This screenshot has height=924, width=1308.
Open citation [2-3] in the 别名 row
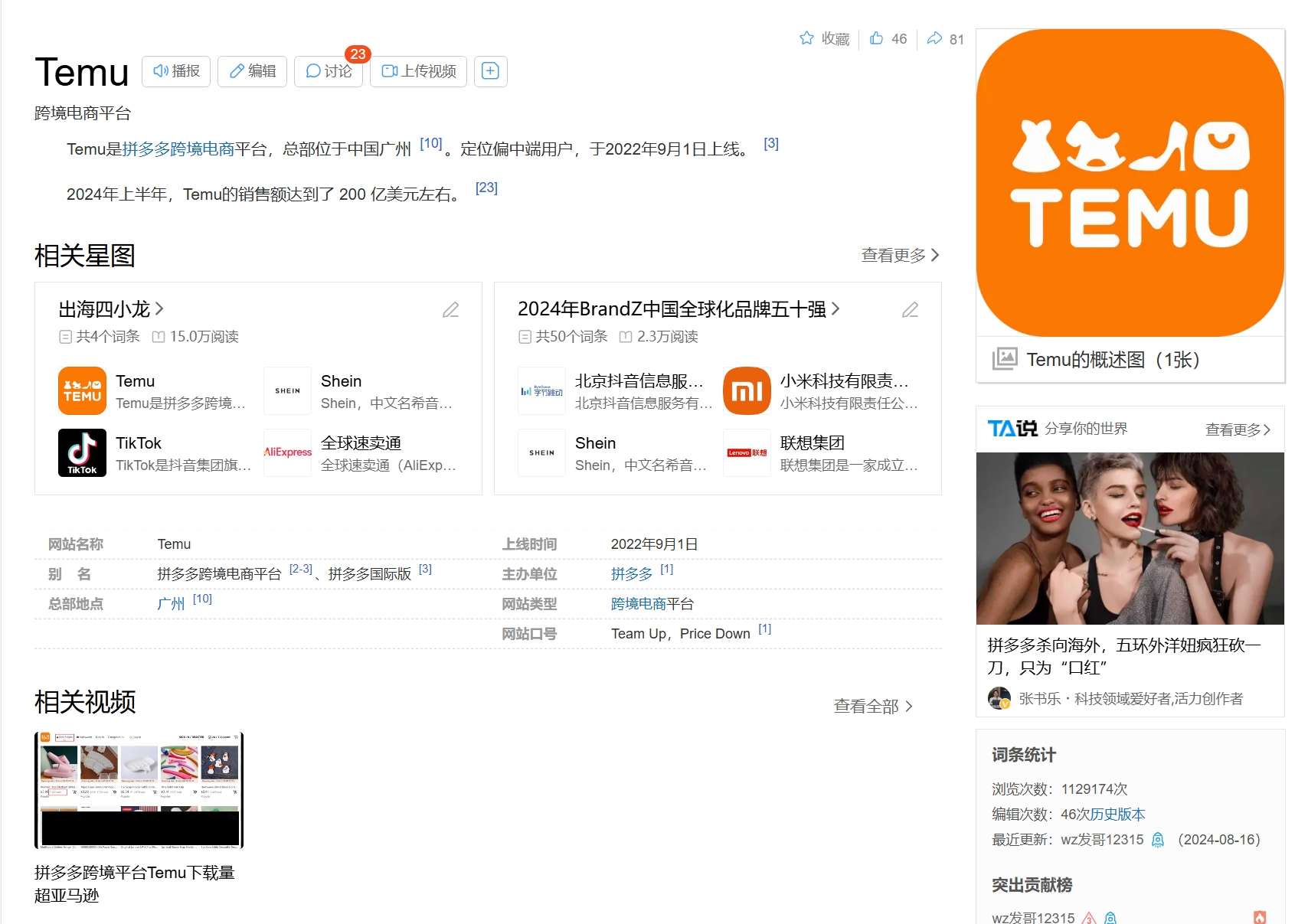pyautogui.click(x=301, y=570)
